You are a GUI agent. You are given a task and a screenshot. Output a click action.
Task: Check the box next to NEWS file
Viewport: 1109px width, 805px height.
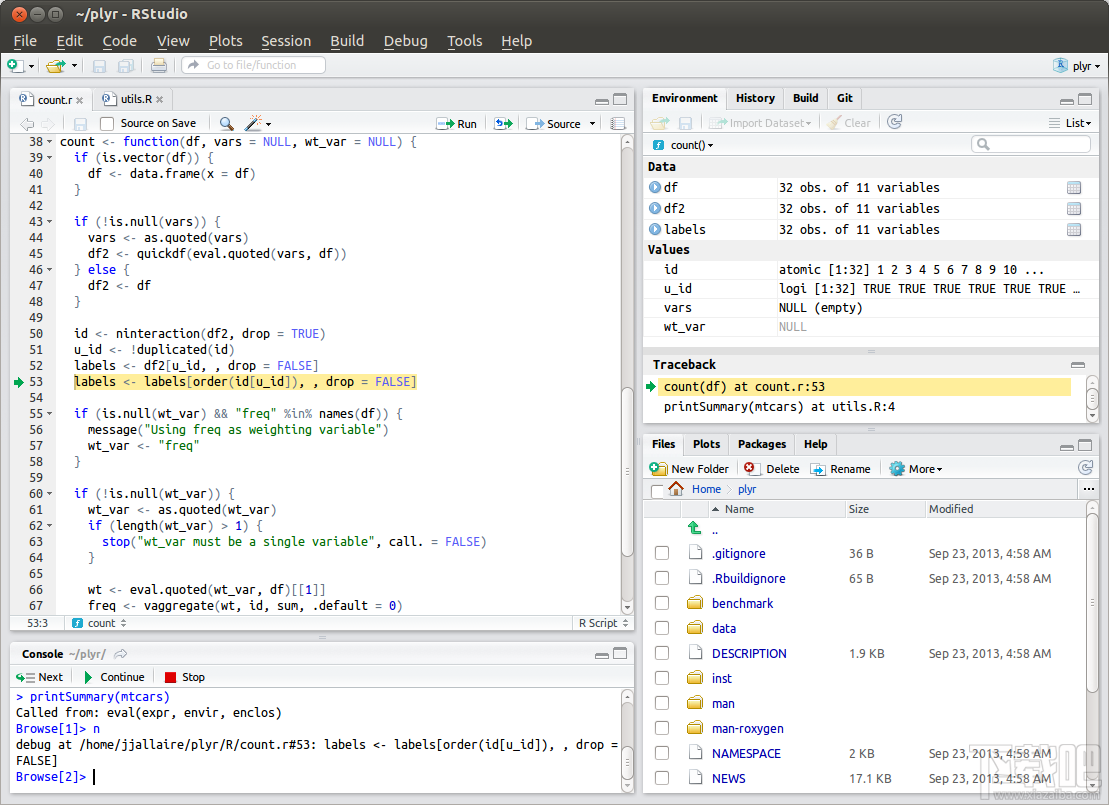(662, 778)
